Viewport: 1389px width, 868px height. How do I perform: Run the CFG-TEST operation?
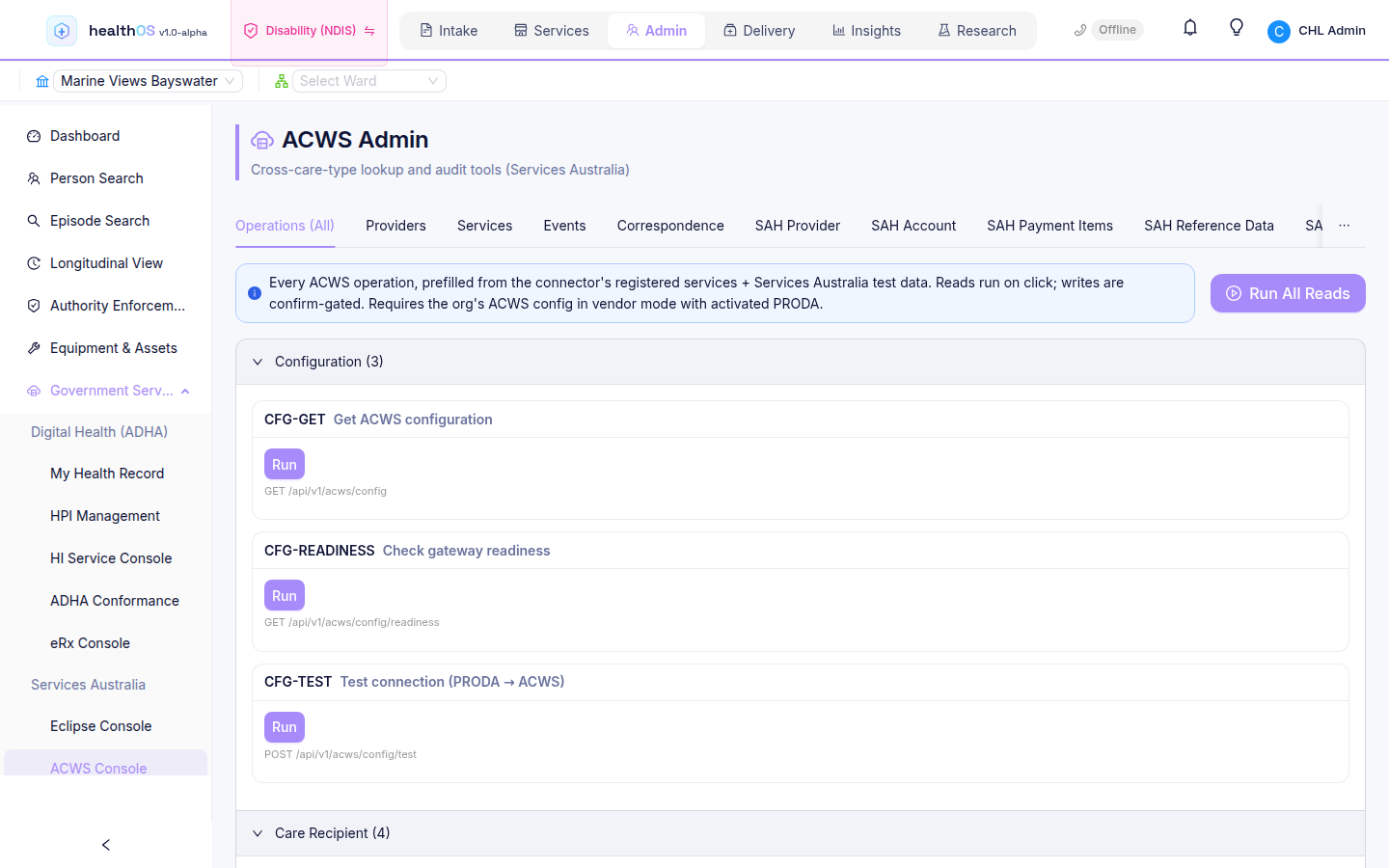(285, 726)
